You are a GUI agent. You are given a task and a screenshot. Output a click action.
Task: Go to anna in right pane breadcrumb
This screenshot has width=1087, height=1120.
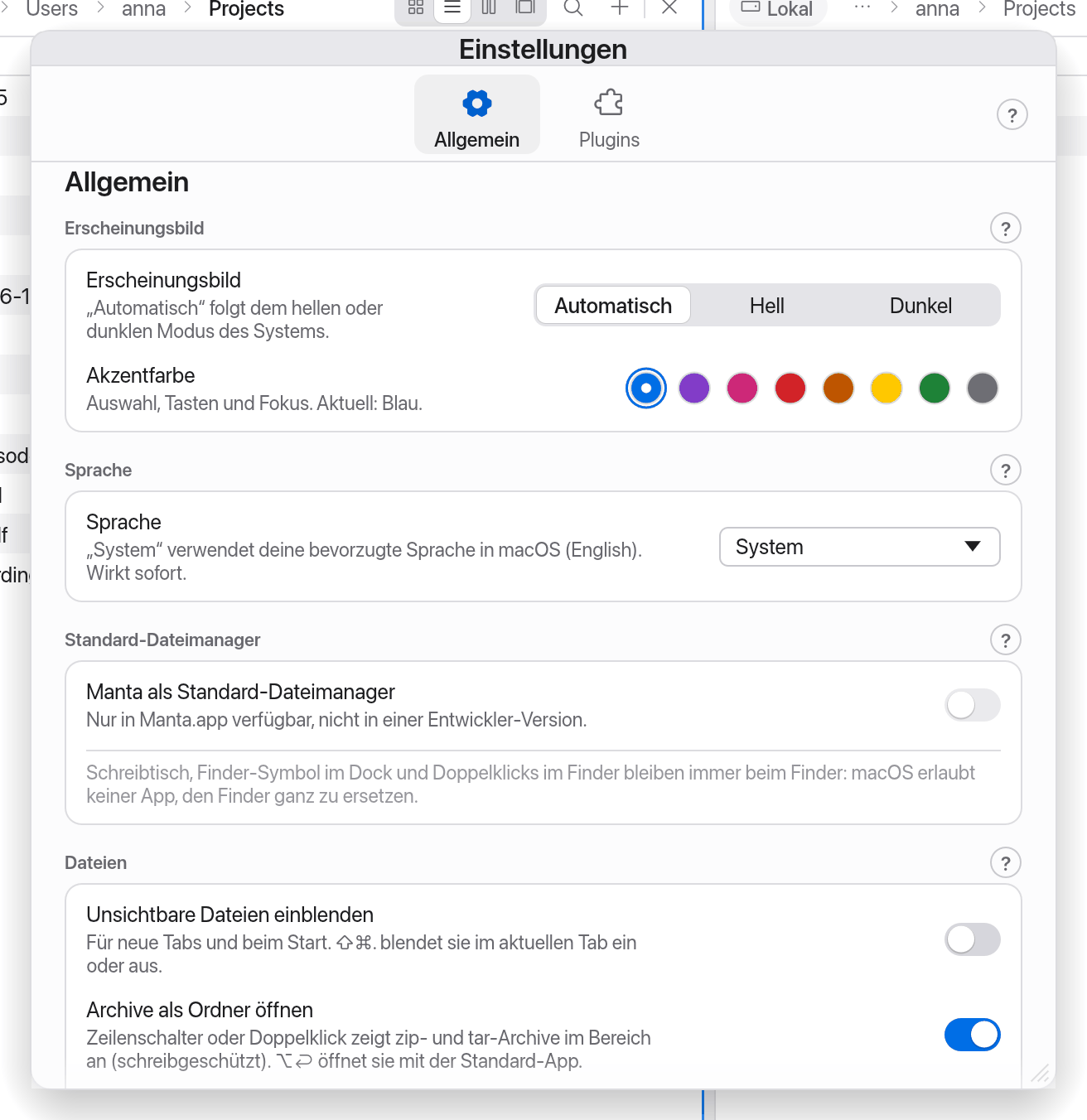tap(937, 9)
